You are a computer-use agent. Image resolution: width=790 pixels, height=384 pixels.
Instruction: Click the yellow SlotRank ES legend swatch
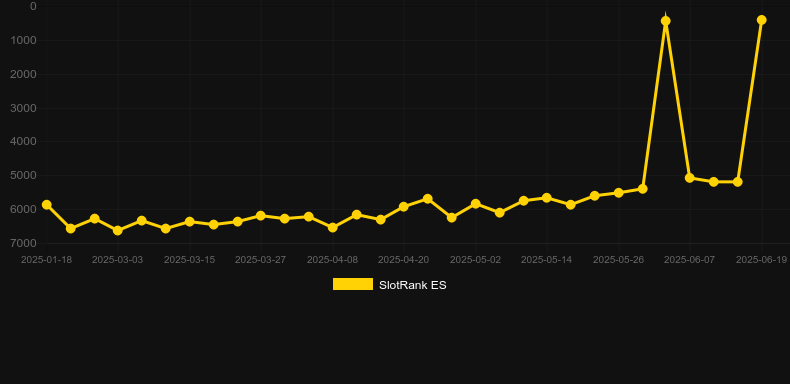pos(353,284)
